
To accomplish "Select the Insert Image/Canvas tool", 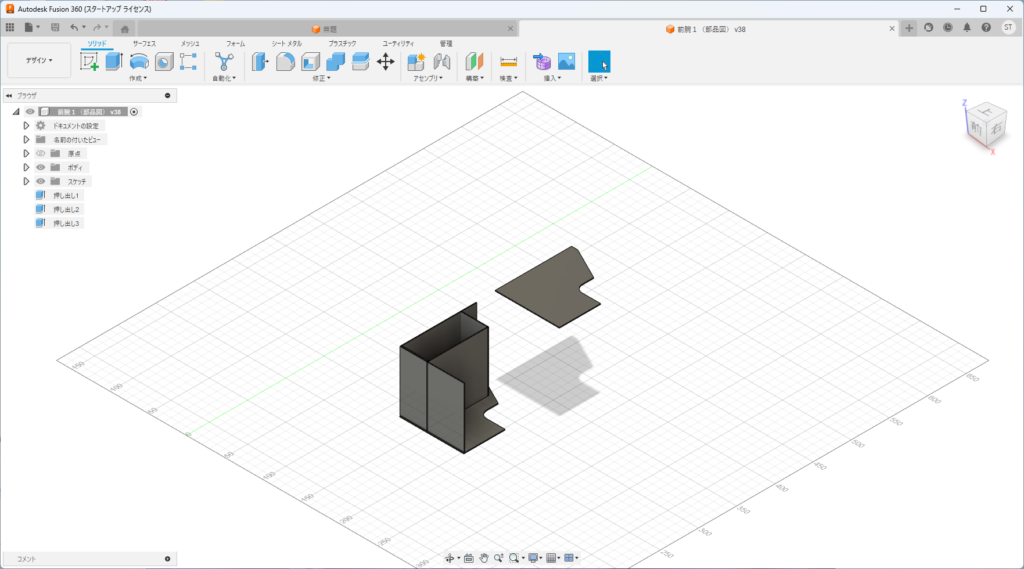I will tap(567, 61).
